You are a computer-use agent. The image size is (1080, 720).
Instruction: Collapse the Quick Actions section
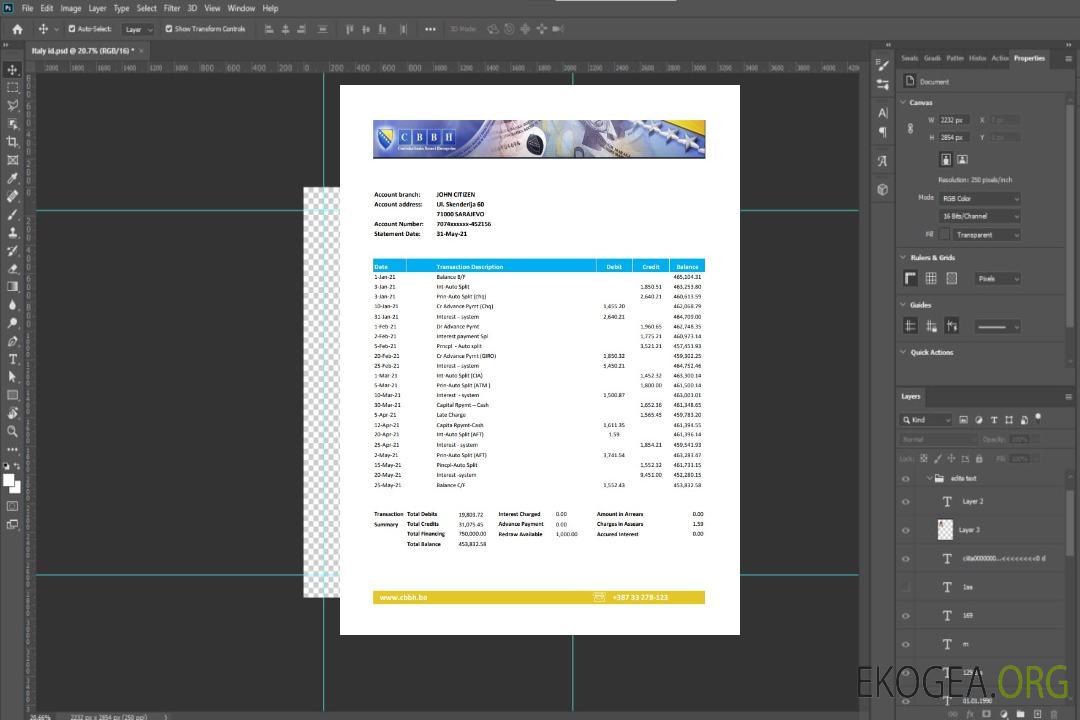(x=903, y=352)
